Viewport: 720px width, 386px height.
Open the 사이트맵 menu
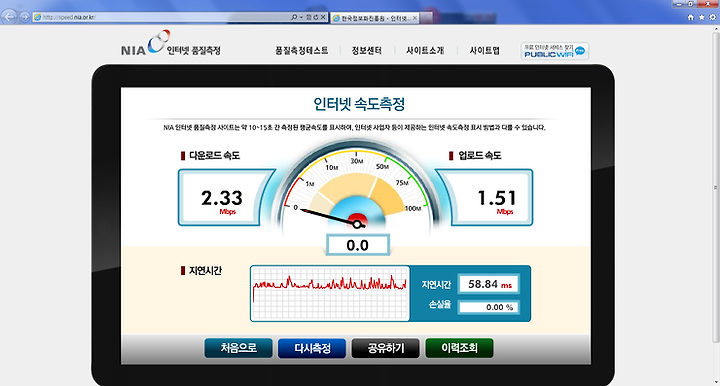(x=484, y=50)
